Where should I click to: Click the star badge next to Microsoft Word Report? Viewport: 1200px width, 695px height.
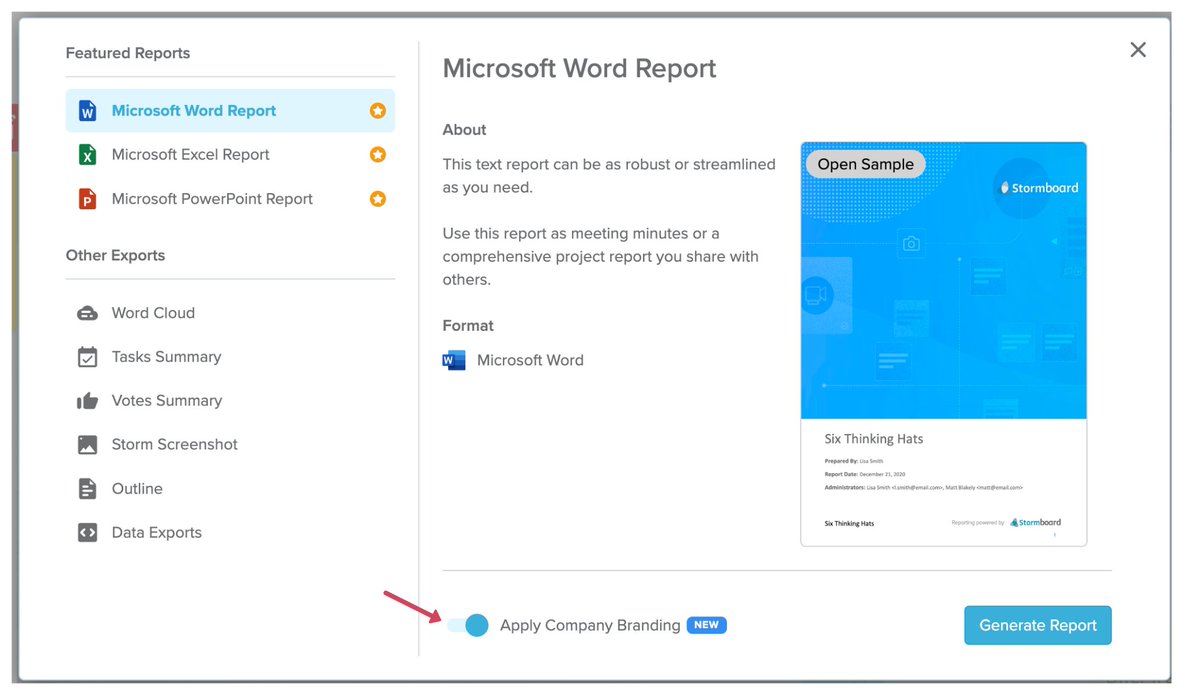(x=377, y=110)
